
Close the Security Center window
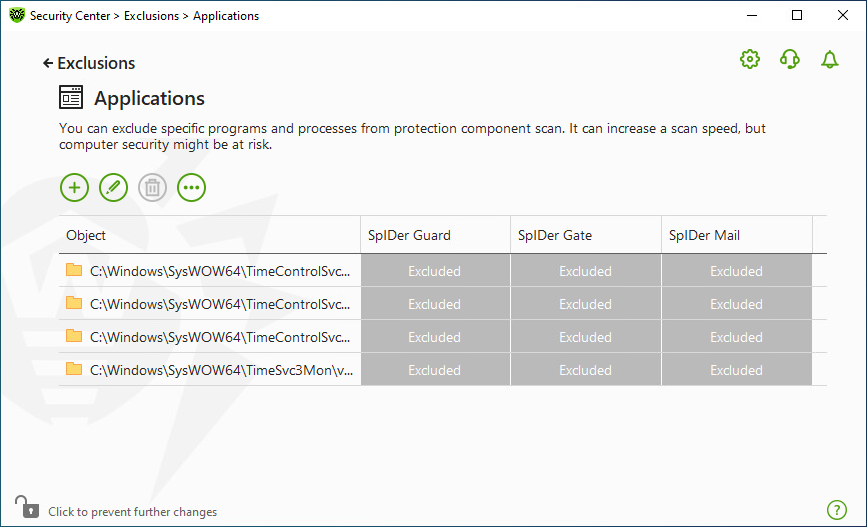click(x=843, y=15)
